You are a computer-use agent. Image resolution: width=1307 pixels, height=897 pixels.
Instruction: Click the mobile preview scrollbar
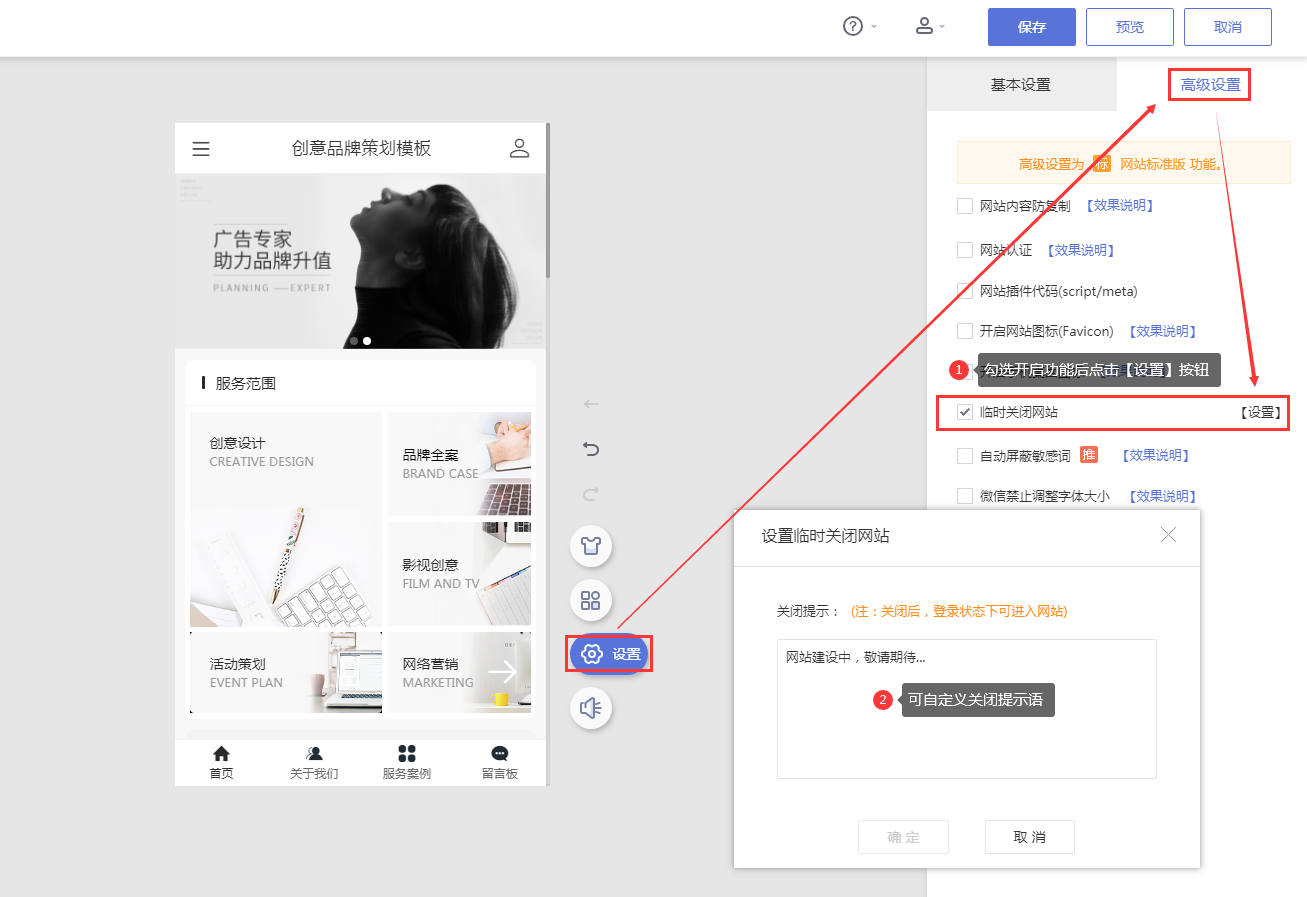click(548, 201)
